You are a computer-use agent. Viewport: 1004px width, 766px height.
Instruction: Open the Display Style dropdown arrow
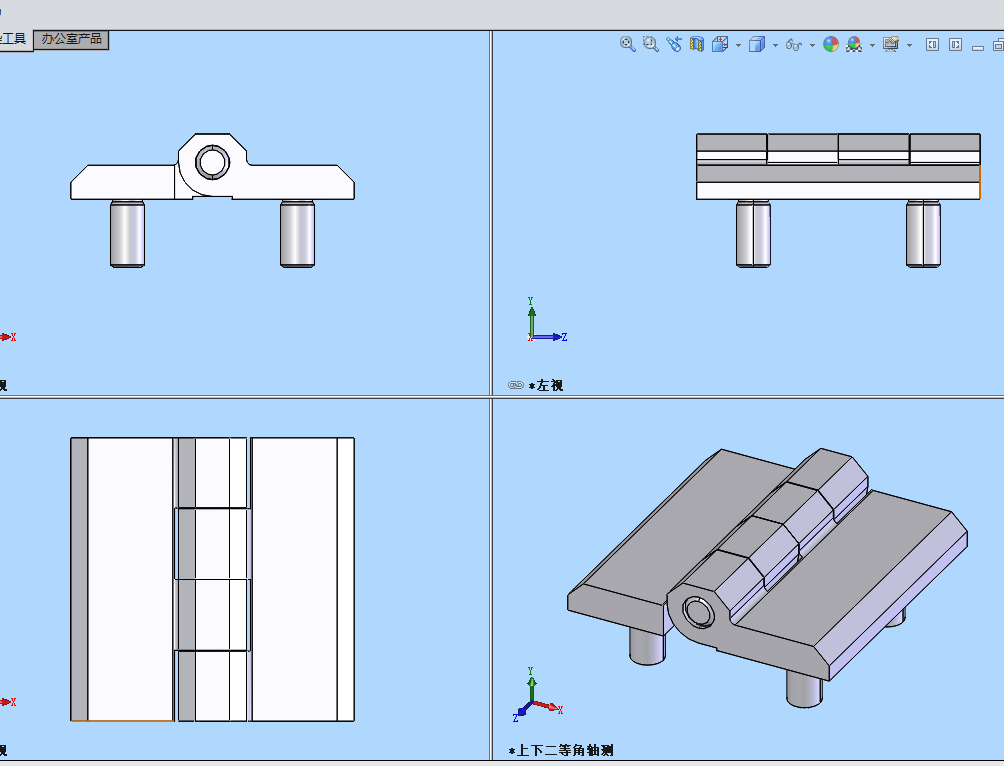click(774, 45)
